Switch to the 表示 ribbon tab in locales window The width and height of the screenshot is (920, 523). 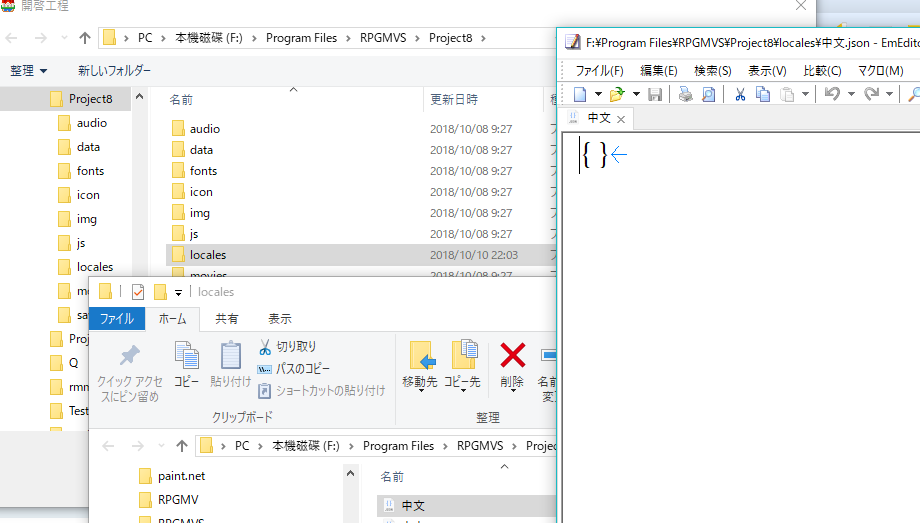coord(280,319)
